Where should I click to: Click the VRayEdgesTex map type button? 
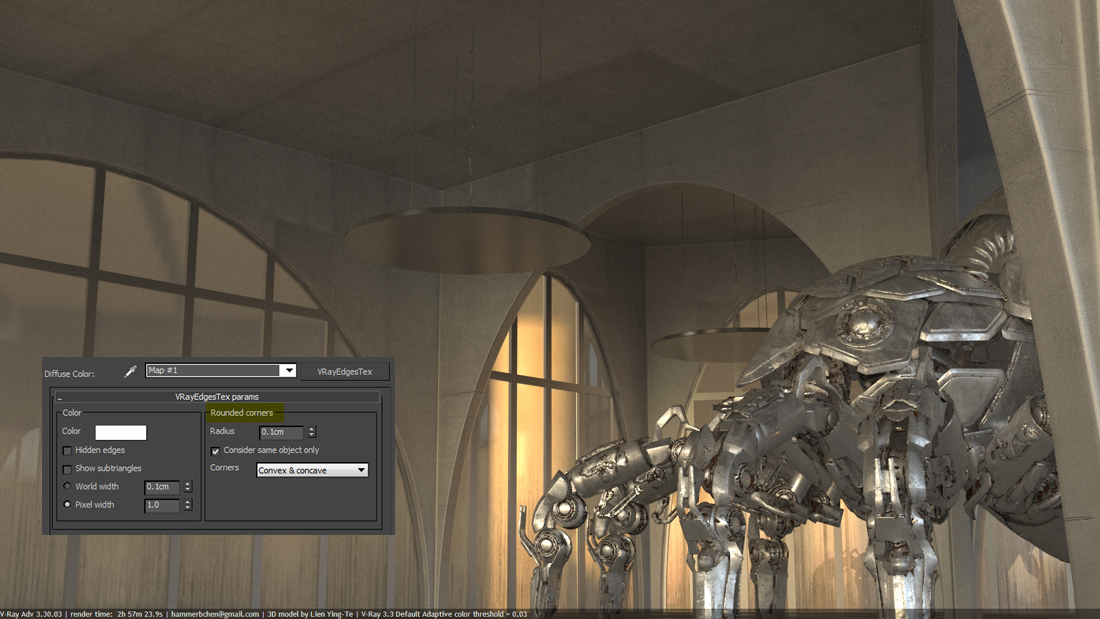(344, 372)
